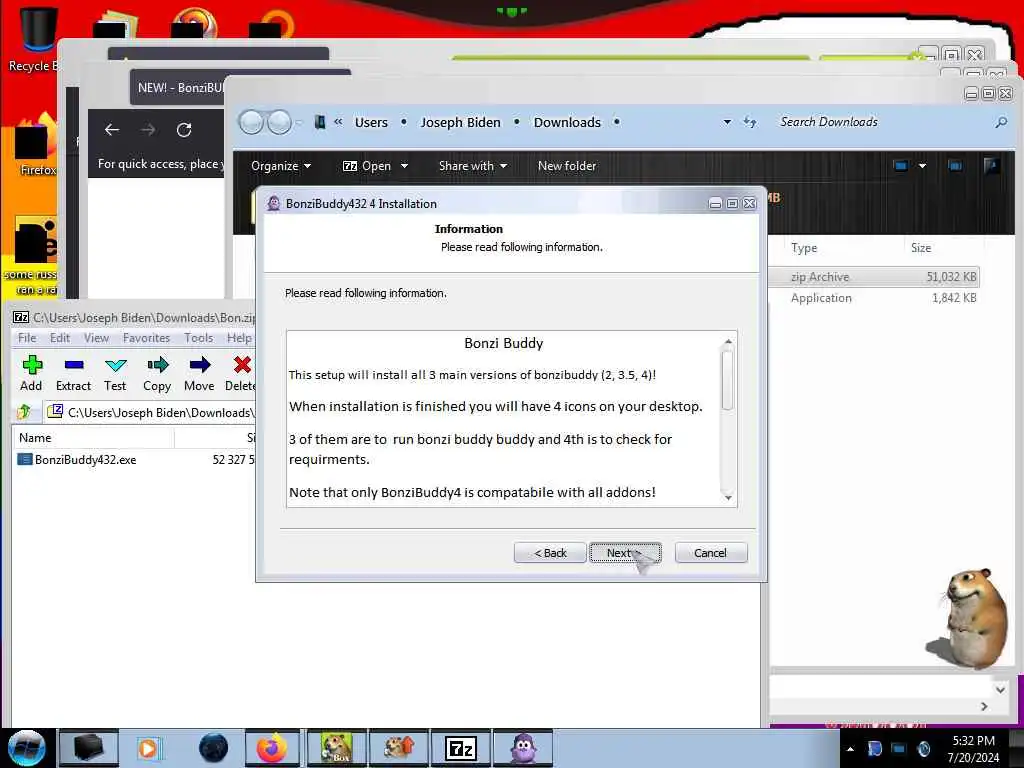Expand the view options dropdown arrow

[922, 166]
